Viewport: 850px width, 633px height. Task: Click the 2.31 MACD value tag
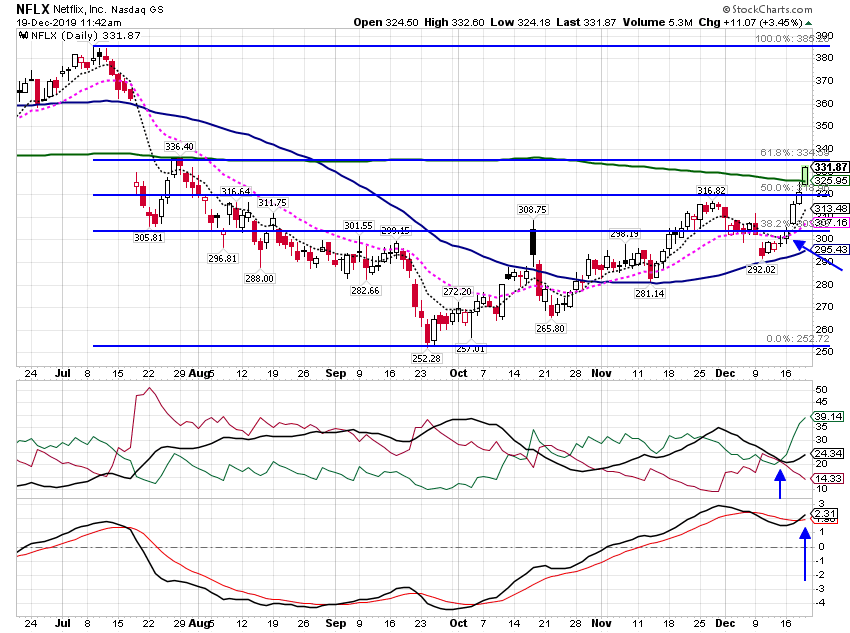tap(825, 514)
